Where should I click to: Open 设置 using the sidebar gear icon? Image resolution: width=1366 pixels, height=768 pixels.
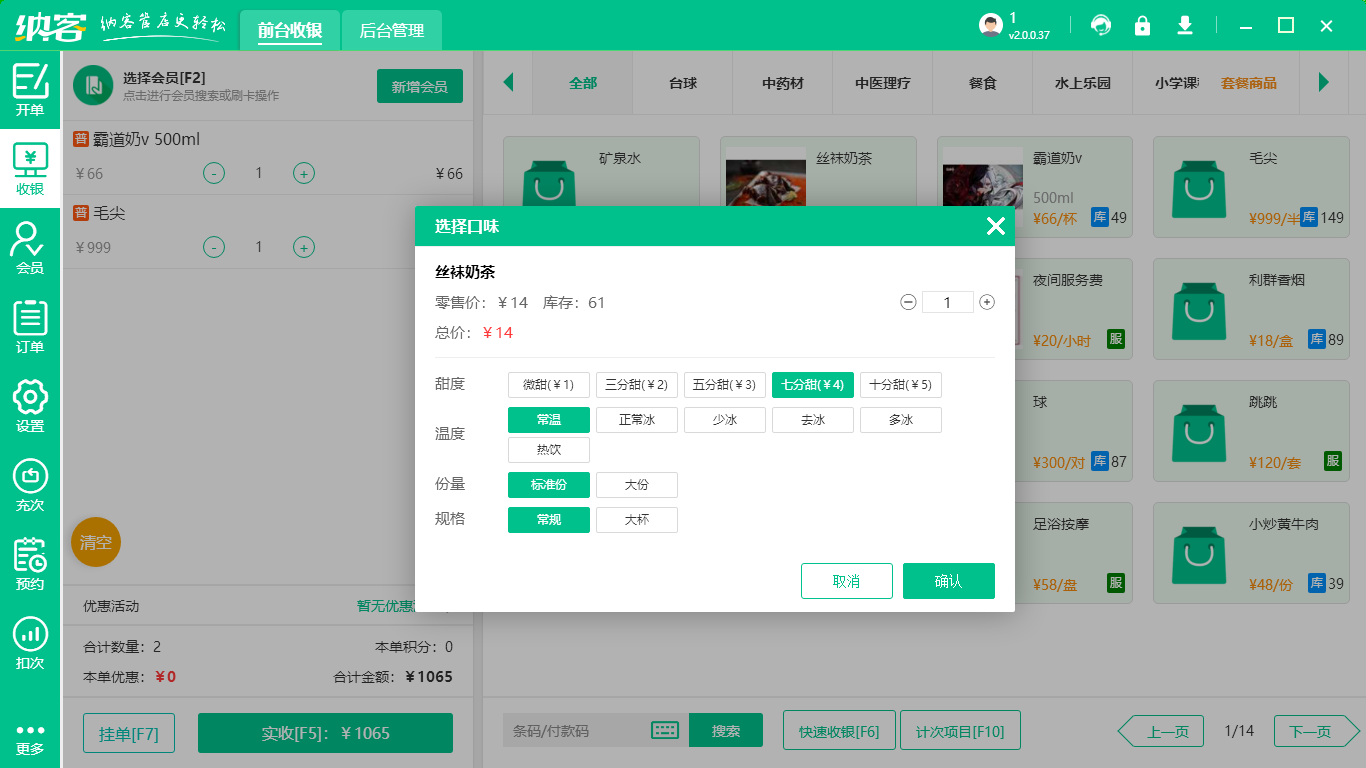pyautogui.click(x=30, y=403)
